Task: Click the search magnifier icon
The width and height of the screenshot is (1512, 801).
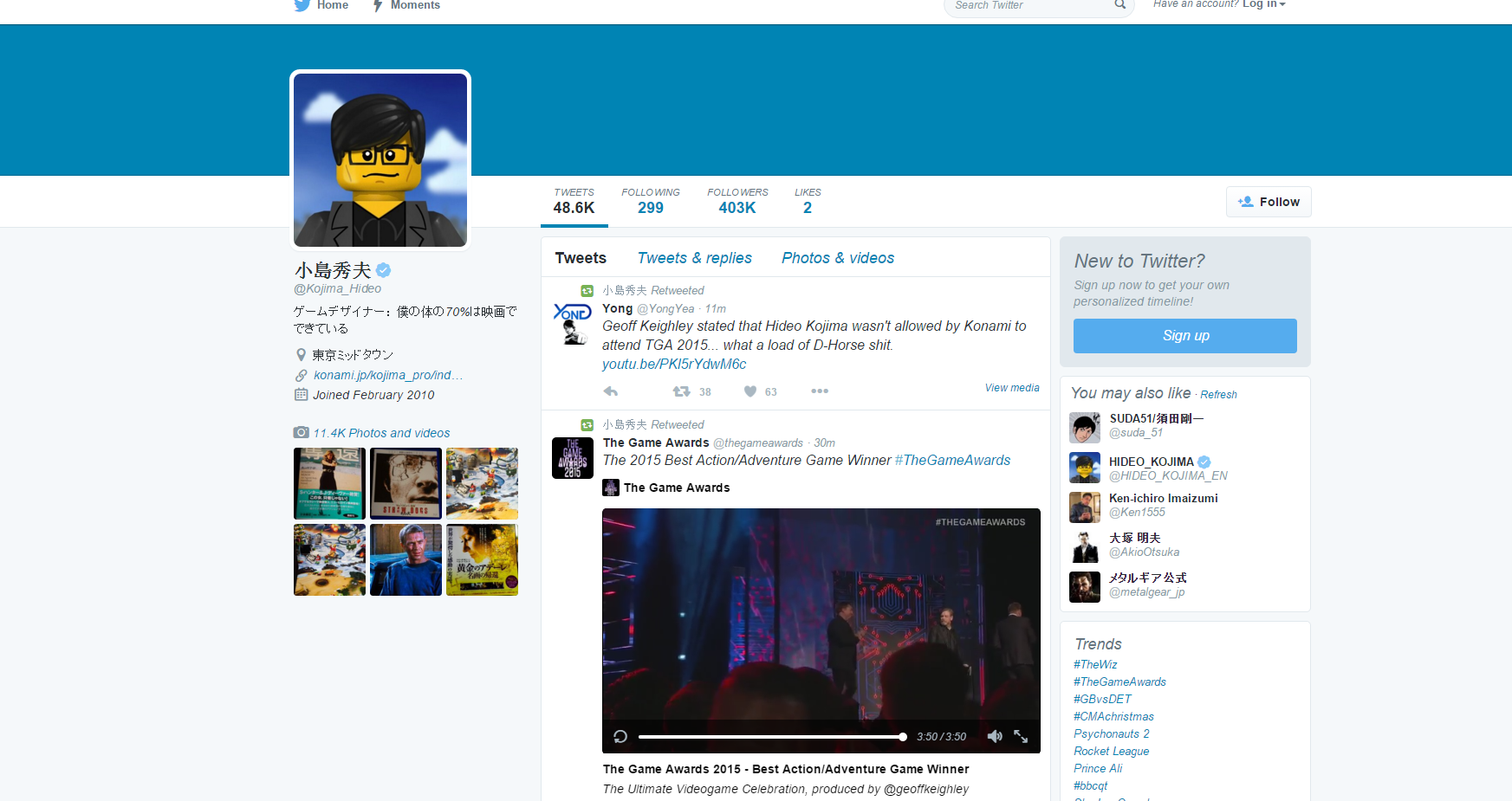Action: click(1119, 5)
